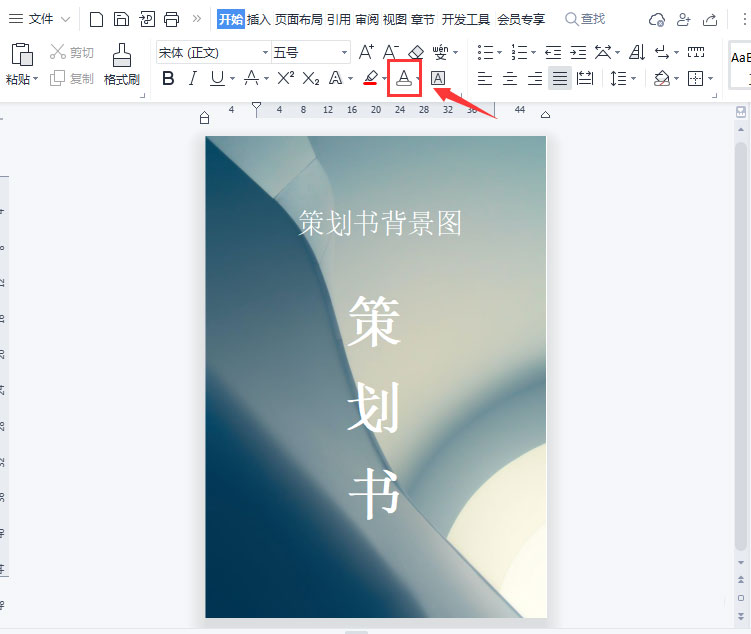Click the Chinese layout icon

(x=603, y=52)
